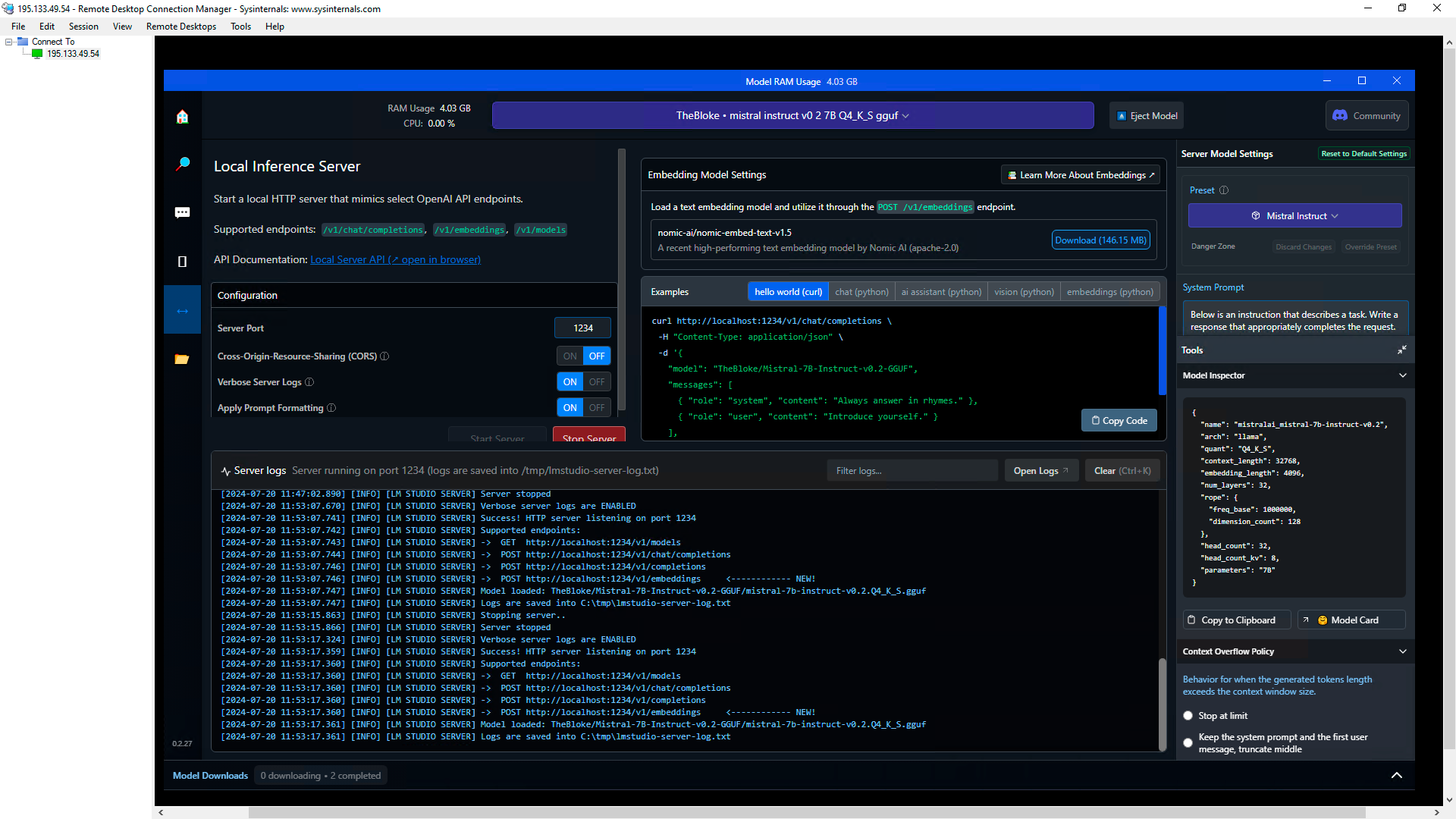1456x819 pixels.
Task: Switch to chat (python) example tab
Action: [x=861, y=292]
